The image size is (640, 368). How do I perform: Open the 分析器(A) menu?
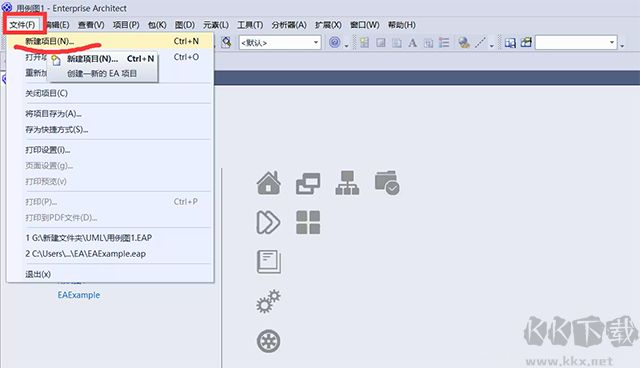click(x=289, y=25)
